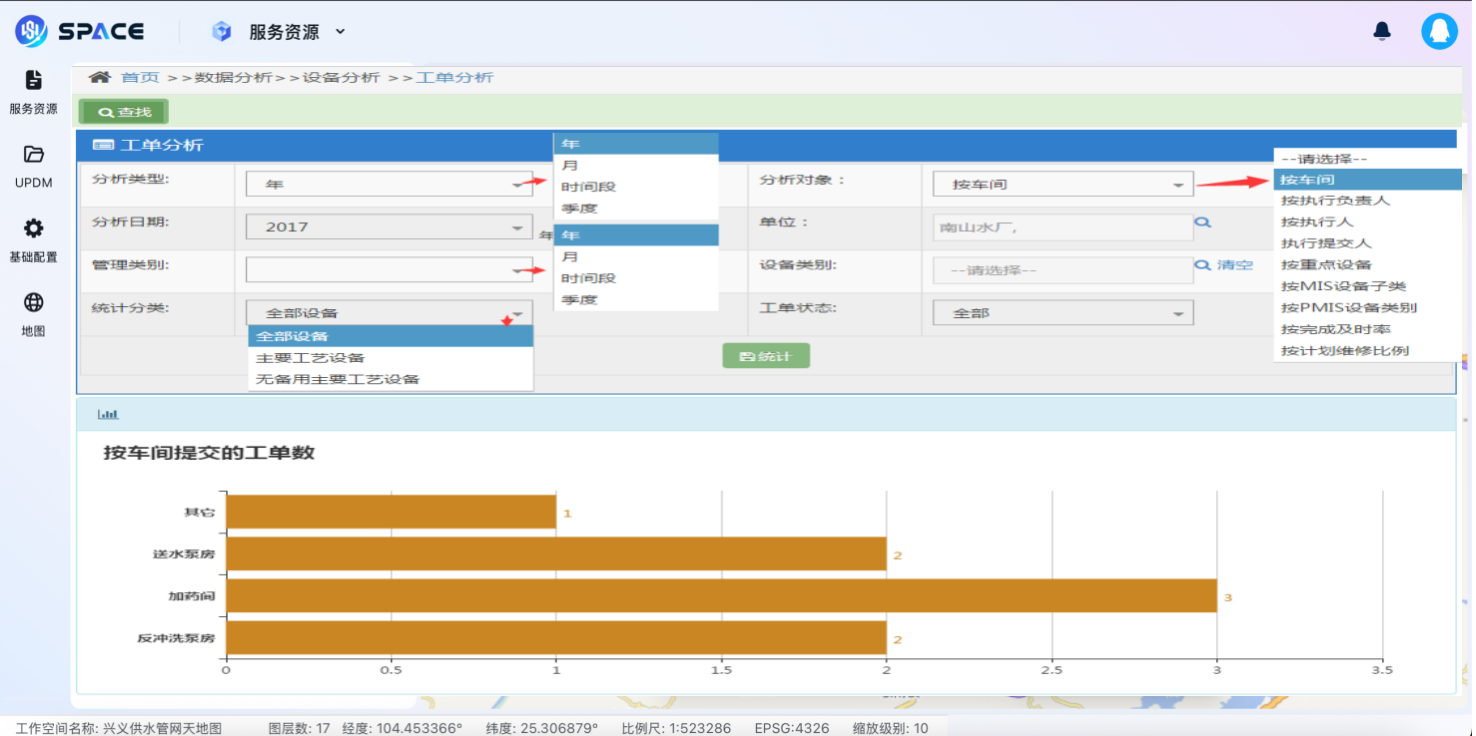The image size is (1476, 736).
Task: Click the 单位 input field
Action: (x=1062, y=227)
